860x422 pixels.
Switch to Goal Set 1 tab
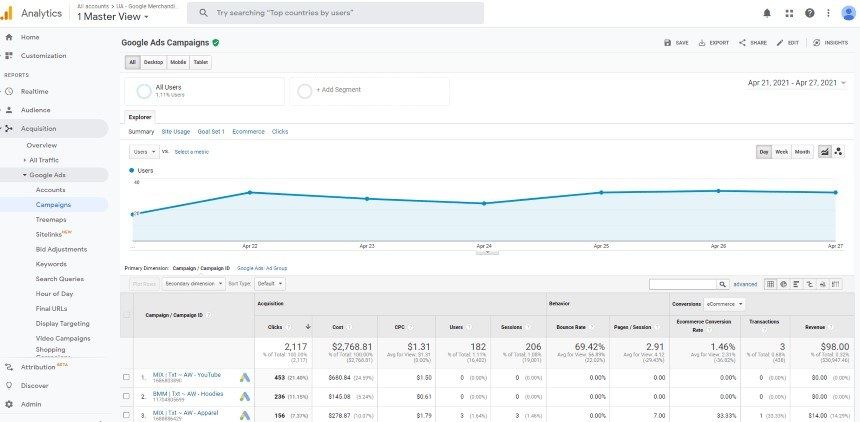[211, 132]
